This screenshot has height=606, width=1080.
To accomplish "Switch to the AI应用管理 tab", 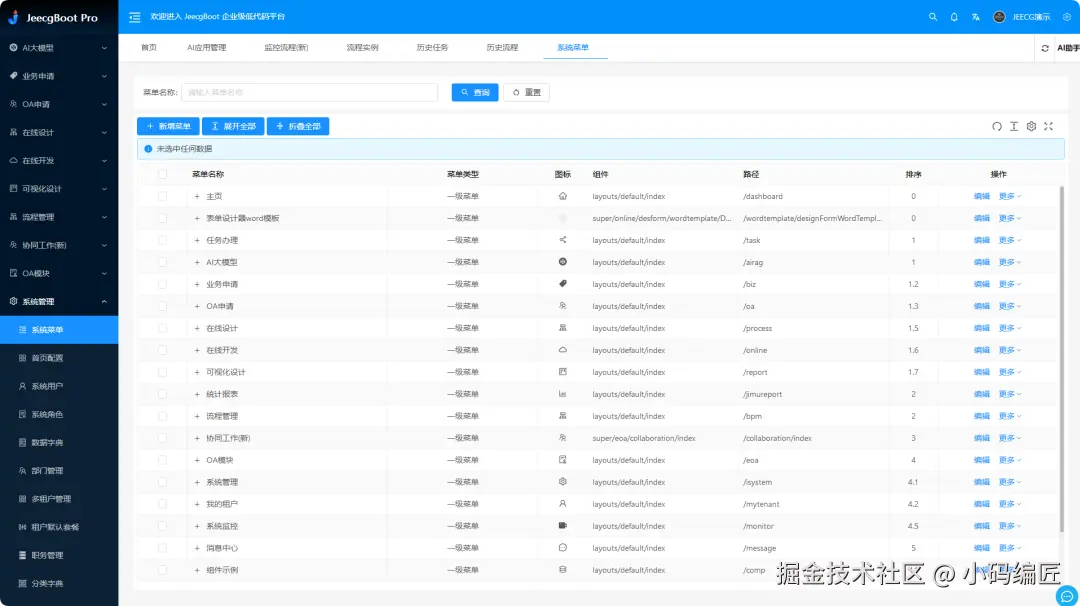I will pos(207,48).
